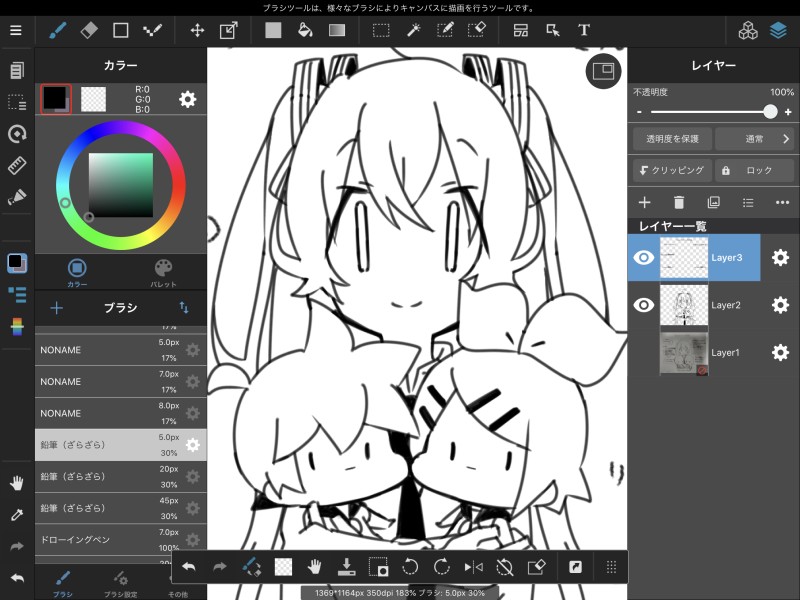
Task: Select the selection eraser tool
Action: (477, 31)
